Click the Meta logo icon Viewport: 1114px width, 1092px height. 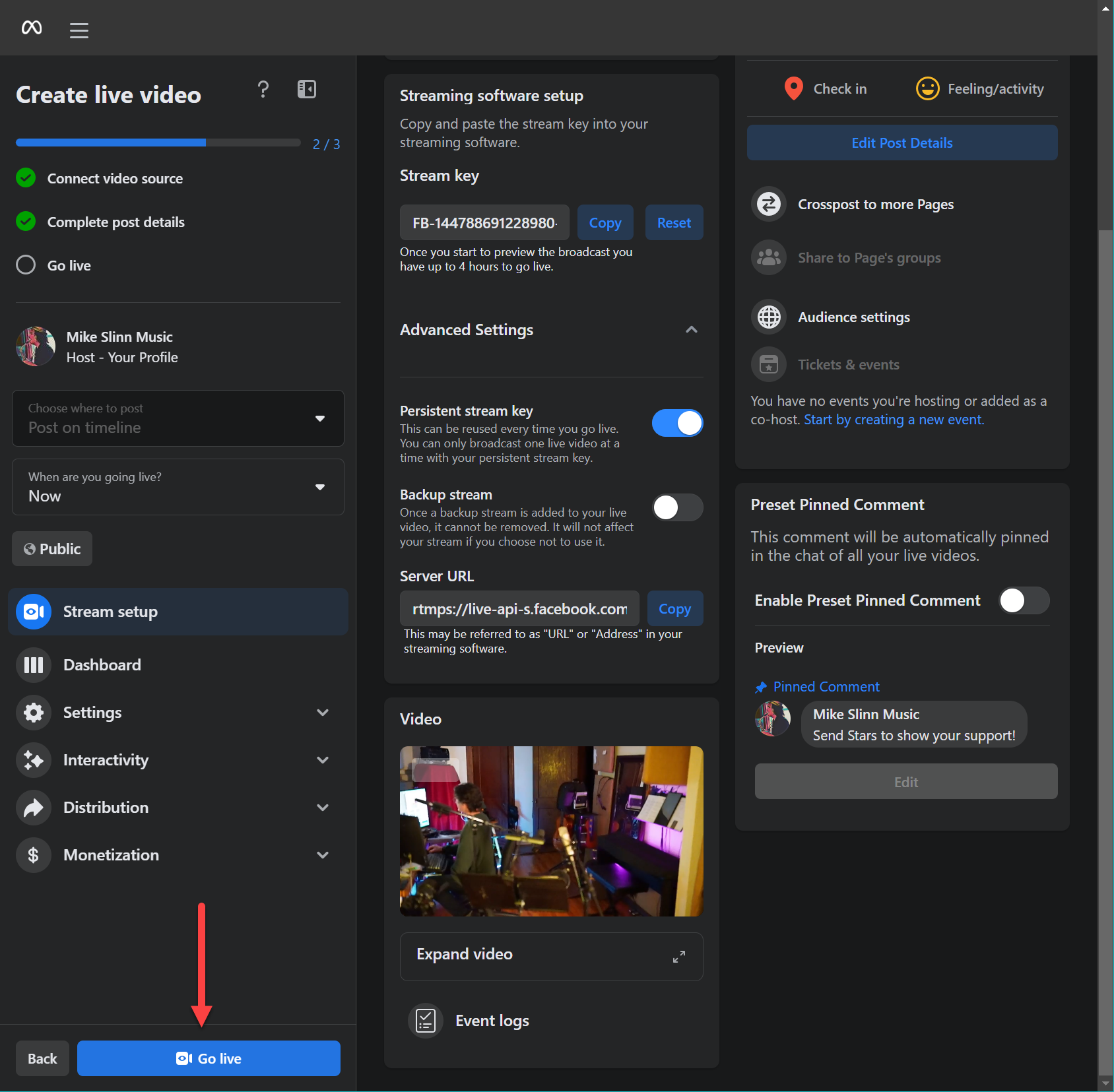[32, 28]
